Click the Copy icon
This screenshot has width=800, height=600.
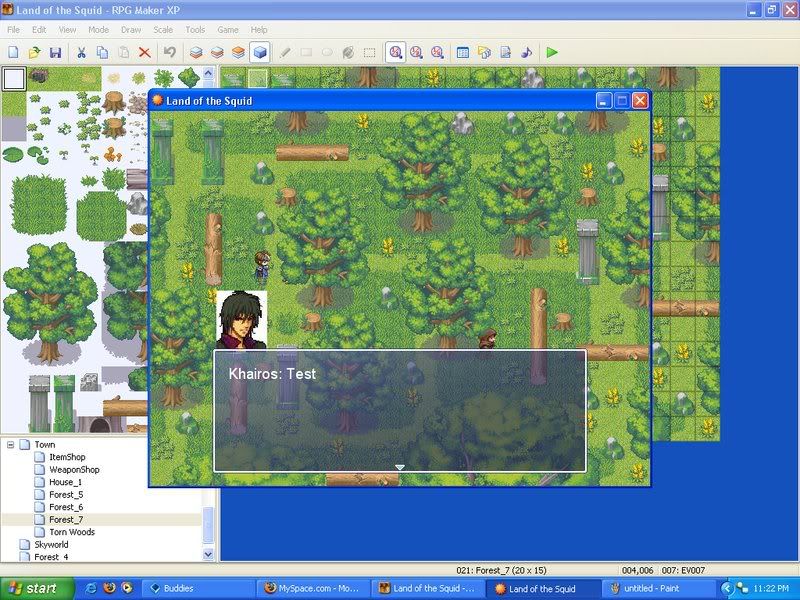pyautogui.click(x=102, y=52)
